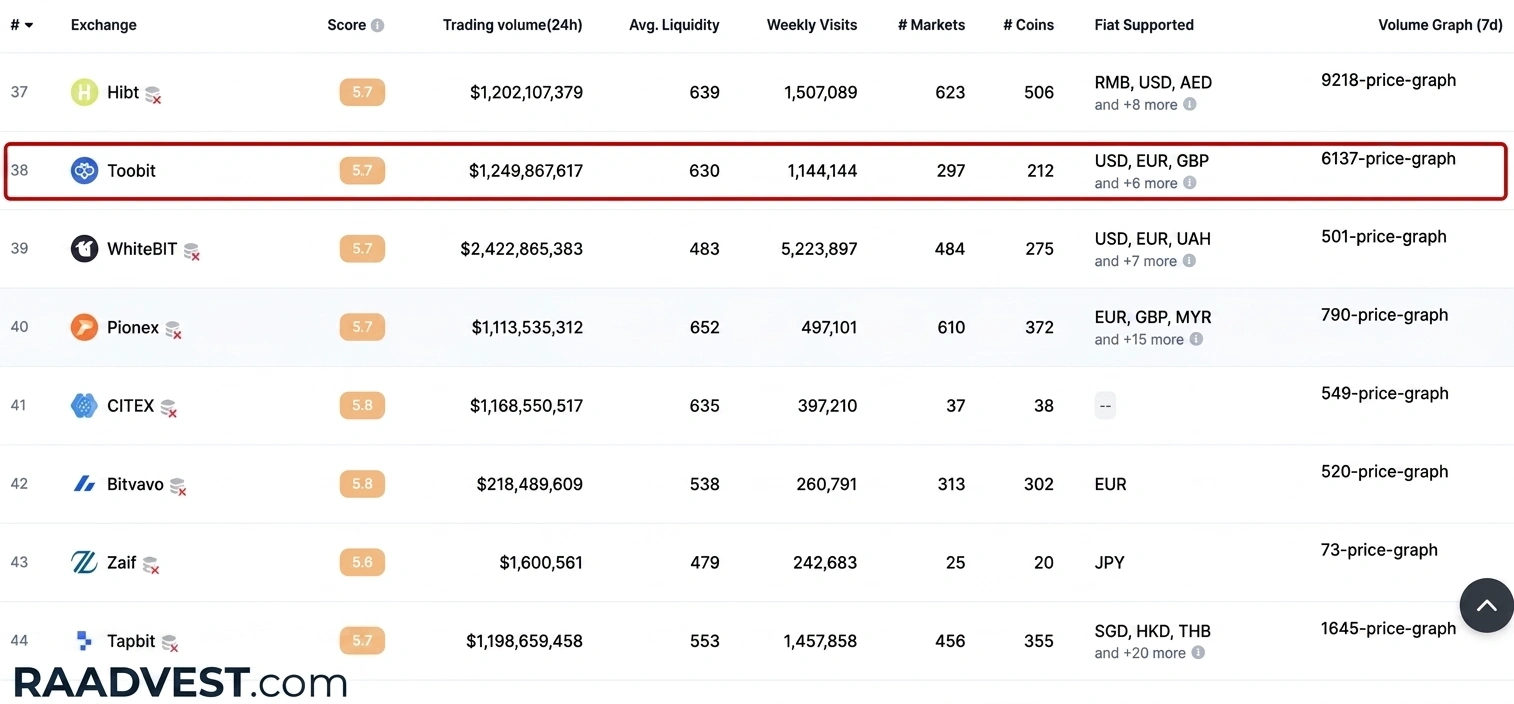Click the no-reserves icon beside WhiteBIT
The width and height of the screenshot is (1514, 704).
191,252
